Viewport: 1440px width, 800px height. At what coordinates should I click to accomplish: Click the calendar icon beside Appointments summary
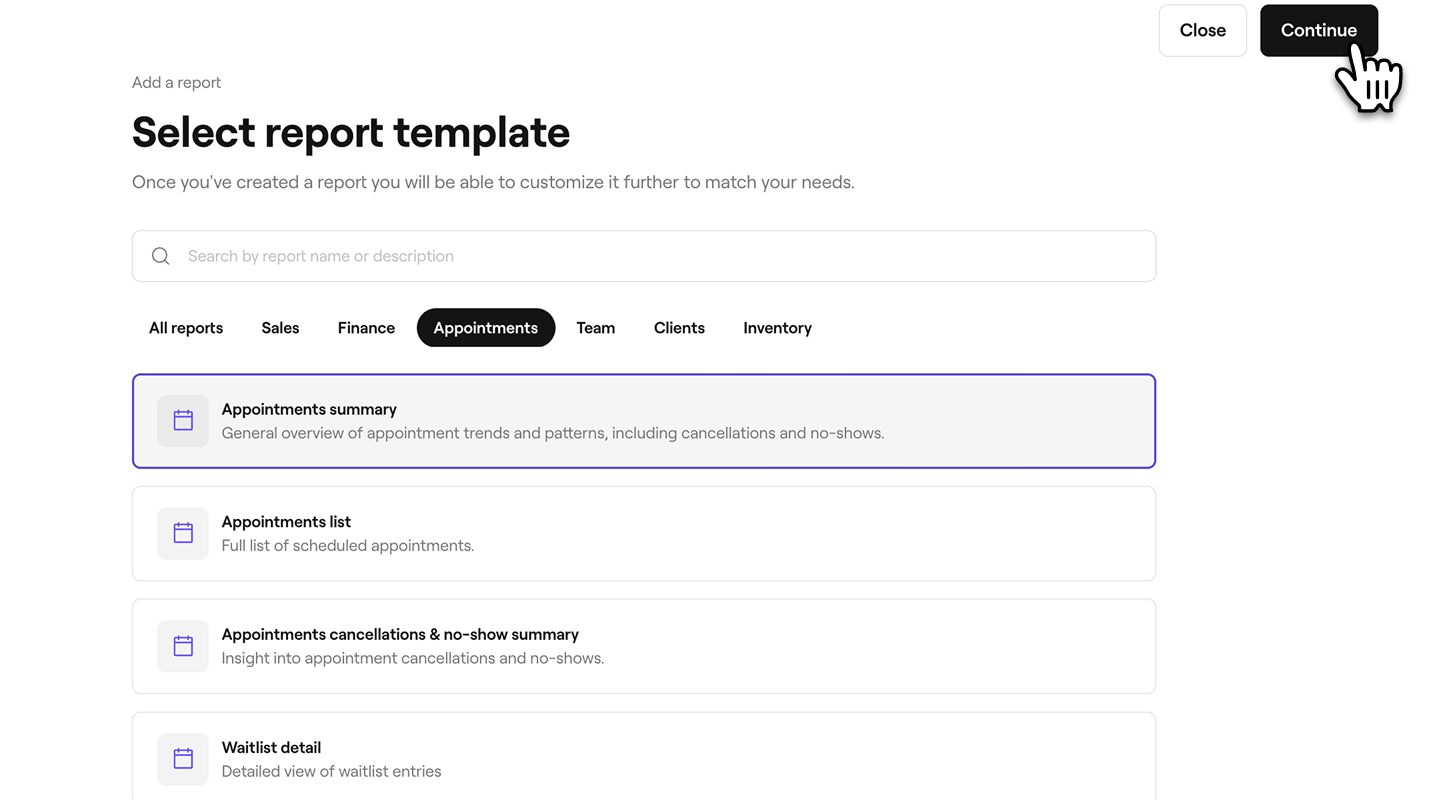point(183,421)
